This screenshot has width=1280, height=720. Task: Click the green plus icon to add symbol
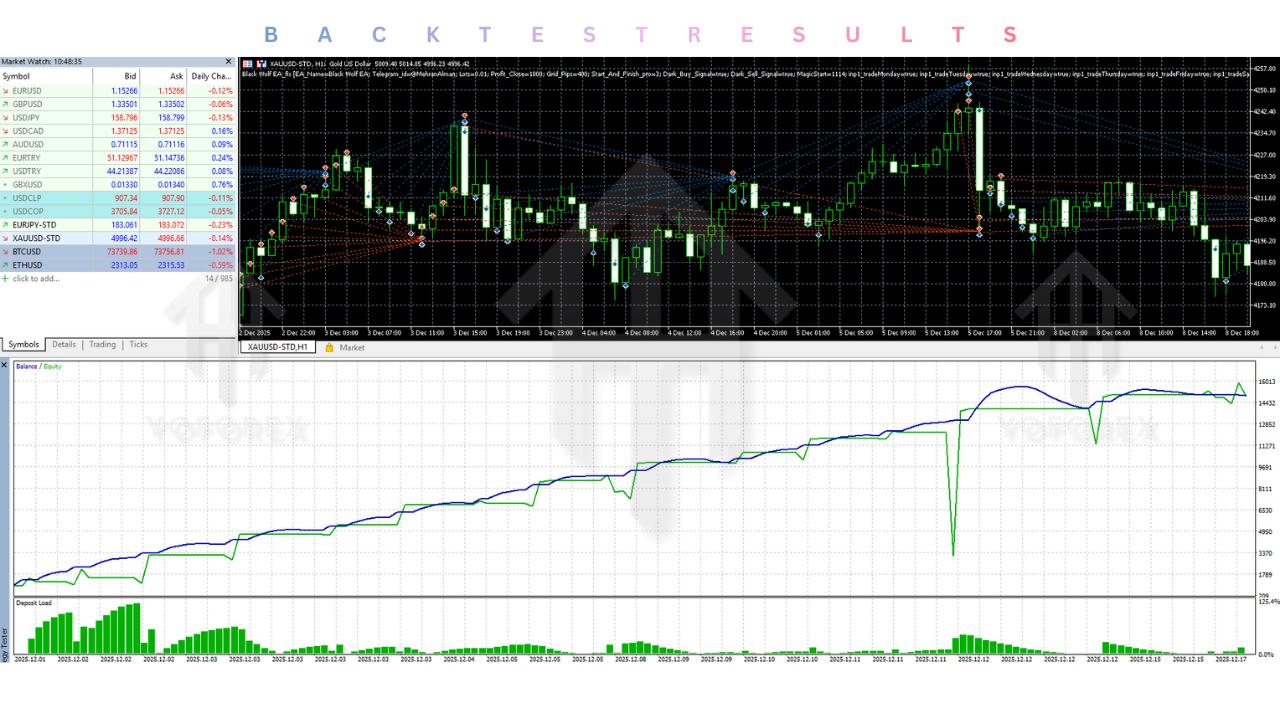5,279
